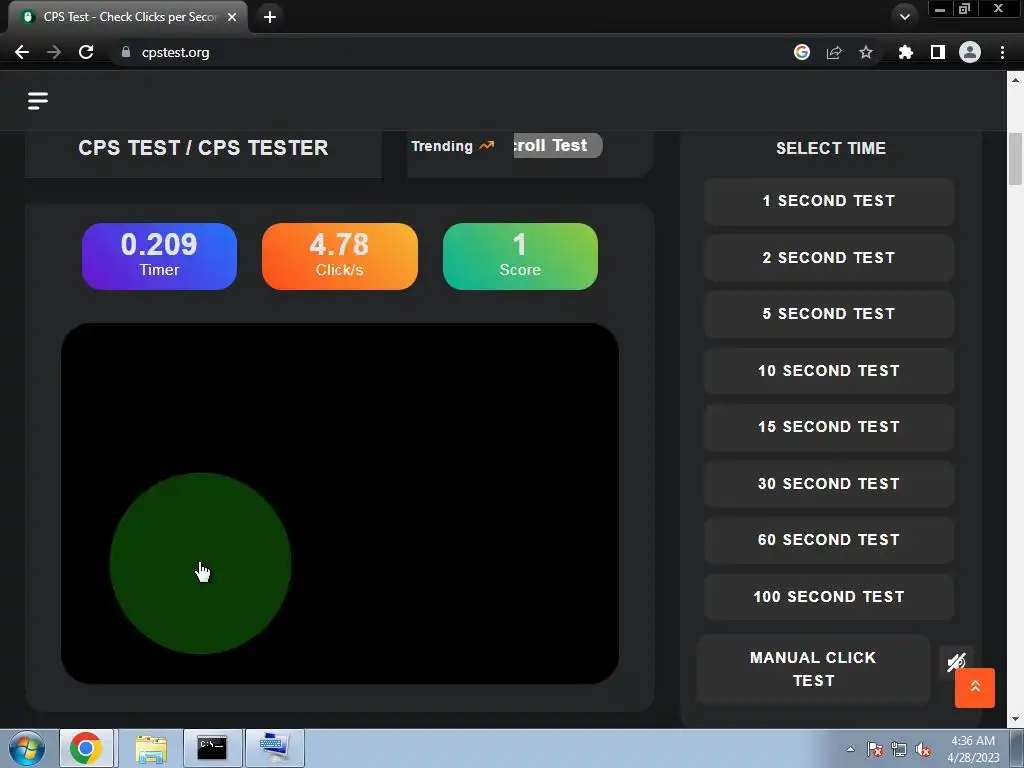Click the orange scroll-to-top button
Screen dimensions: 1024x768
pos(974,688)
